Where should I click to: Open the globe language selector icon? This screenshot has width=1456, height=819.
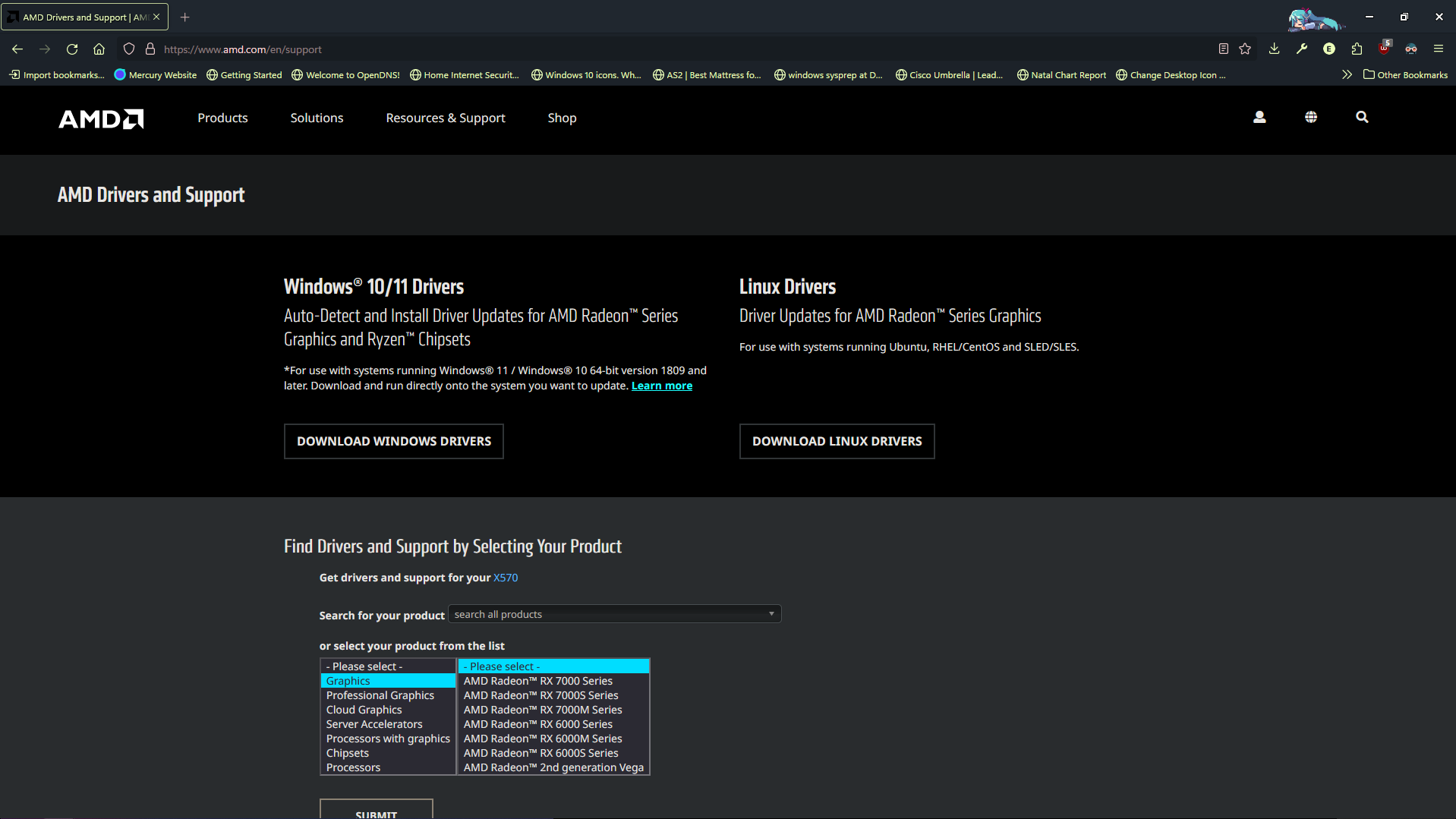(1311, 117)
